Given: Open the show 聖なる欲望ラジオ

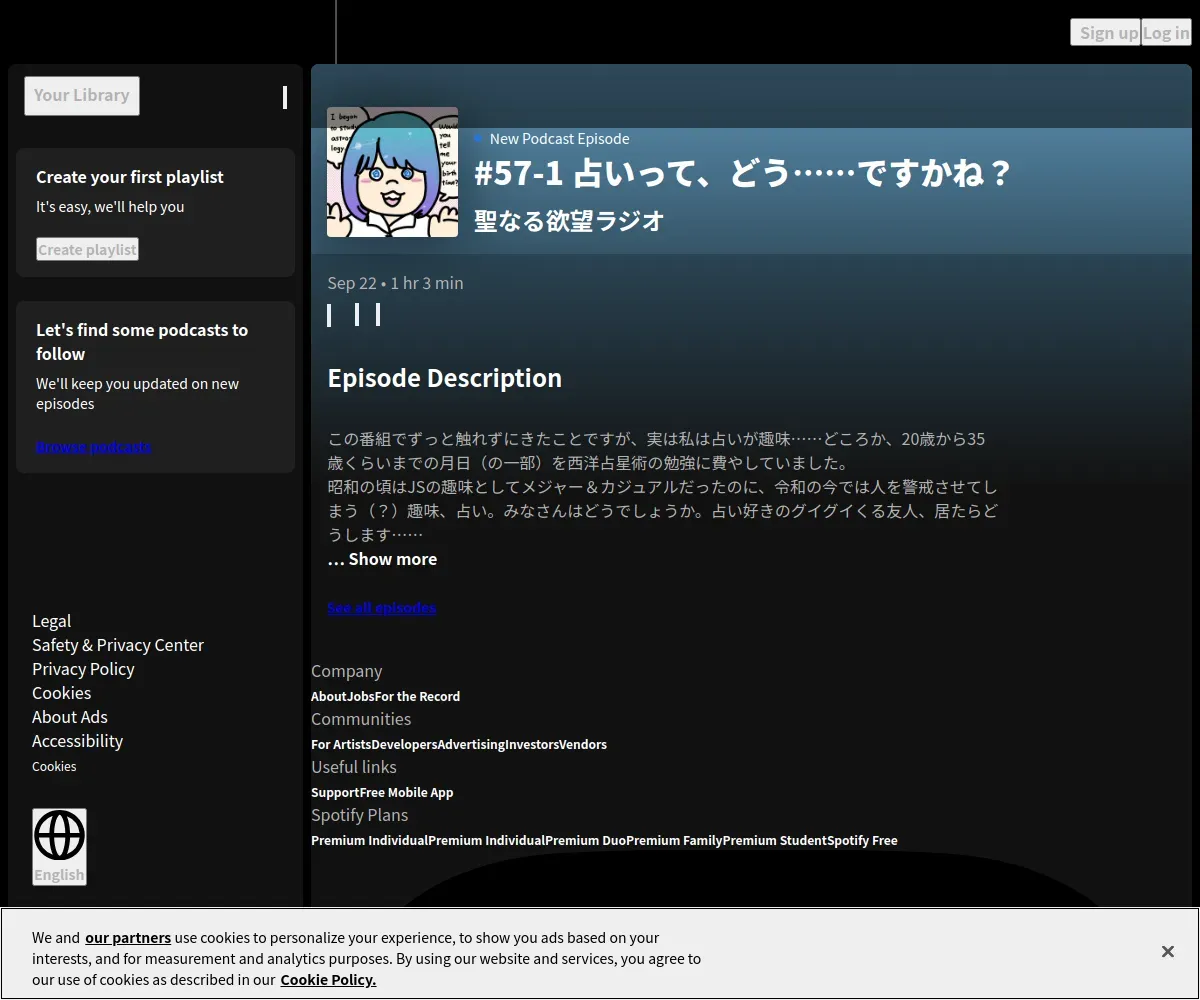Looking at the screenshot, I should (569, 221).
